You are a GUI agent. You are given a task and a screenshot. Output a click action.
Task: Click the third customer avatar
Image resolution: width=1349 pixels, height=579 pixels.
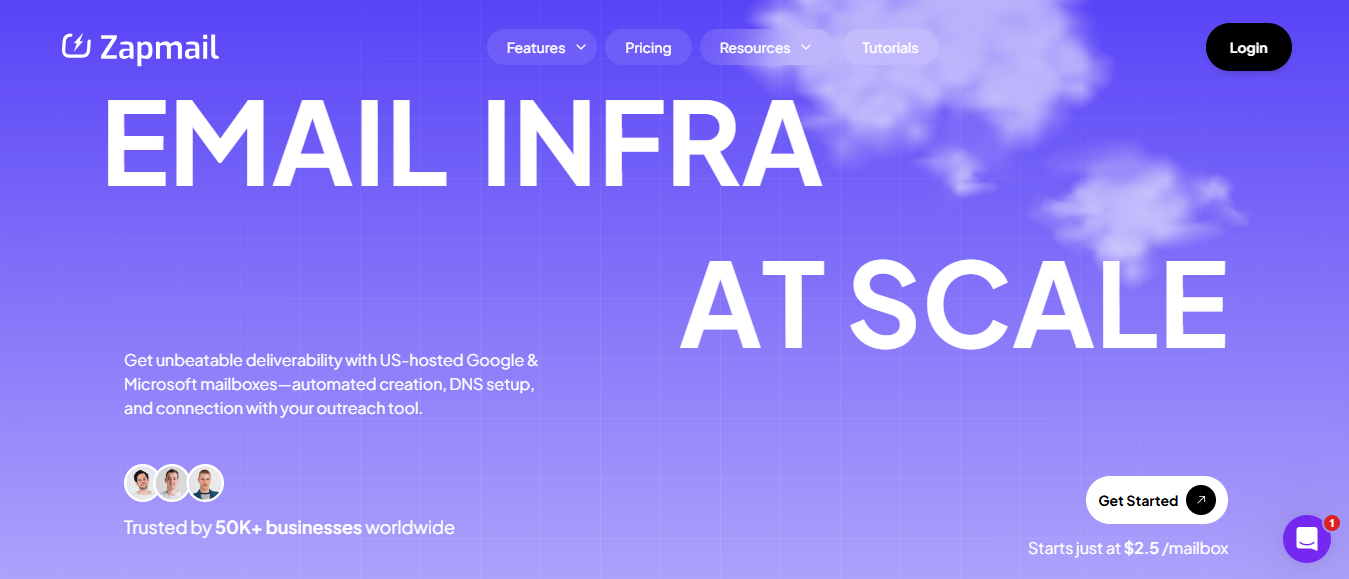tap(205, 483)
